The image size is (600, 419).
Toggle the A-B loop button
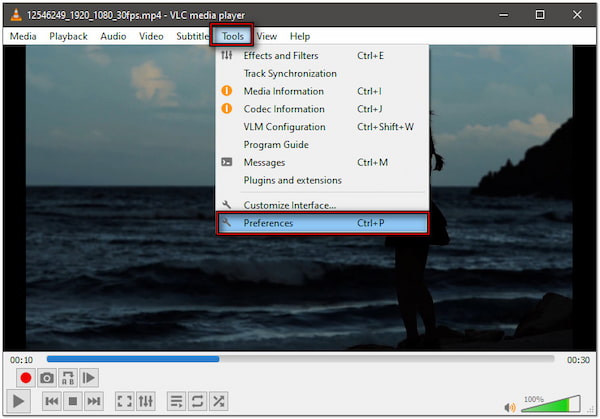click(x=68, y=378)
